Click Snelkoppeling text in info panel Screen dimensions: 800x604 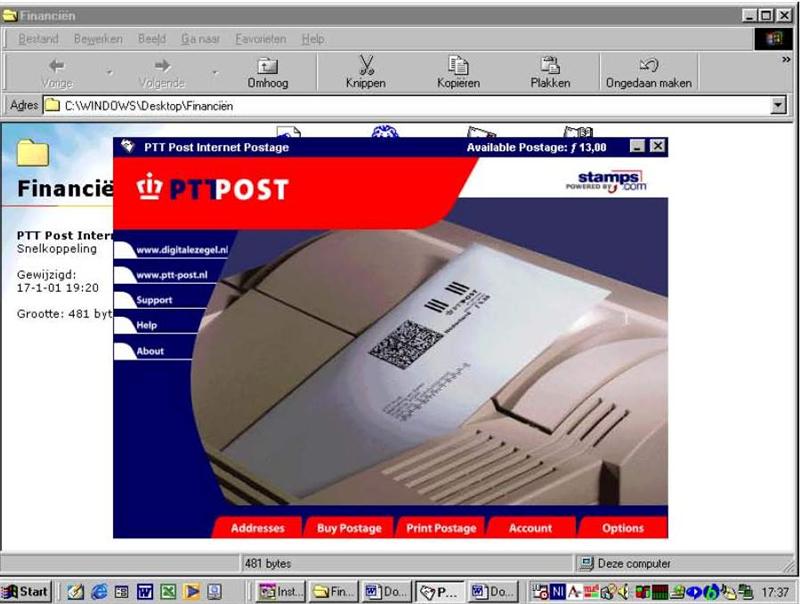coord(57,248)
